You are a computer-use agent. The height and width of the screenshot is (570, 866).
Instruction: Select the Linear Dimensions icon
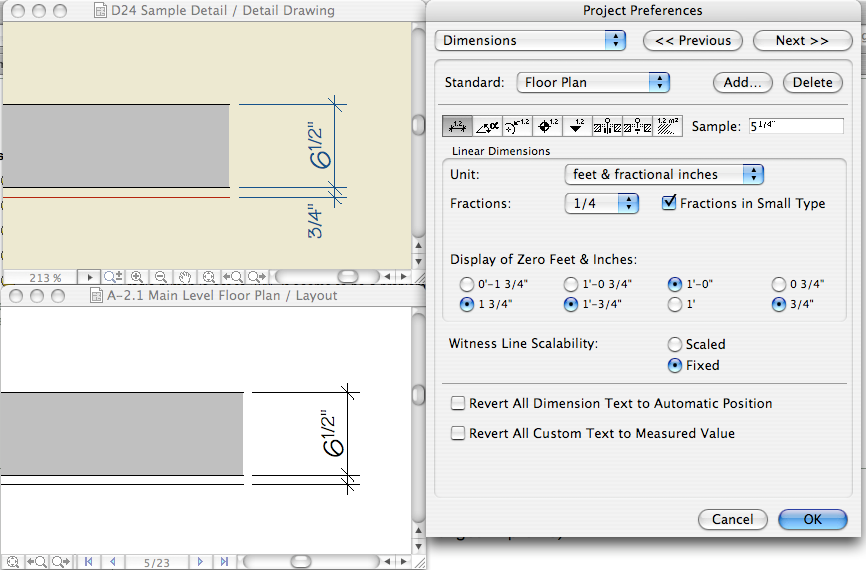458,126
